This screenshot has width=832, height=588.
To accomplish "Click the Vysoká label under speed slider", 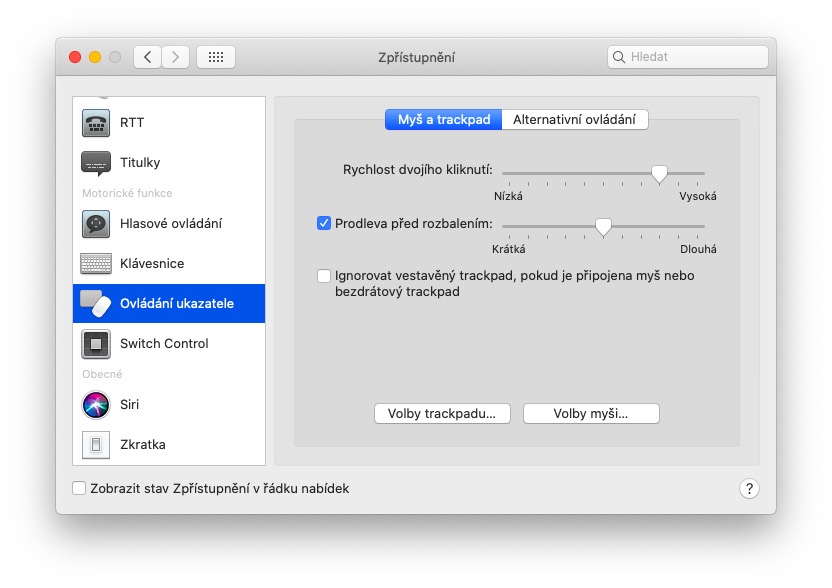I will click(x=698, y=196).
